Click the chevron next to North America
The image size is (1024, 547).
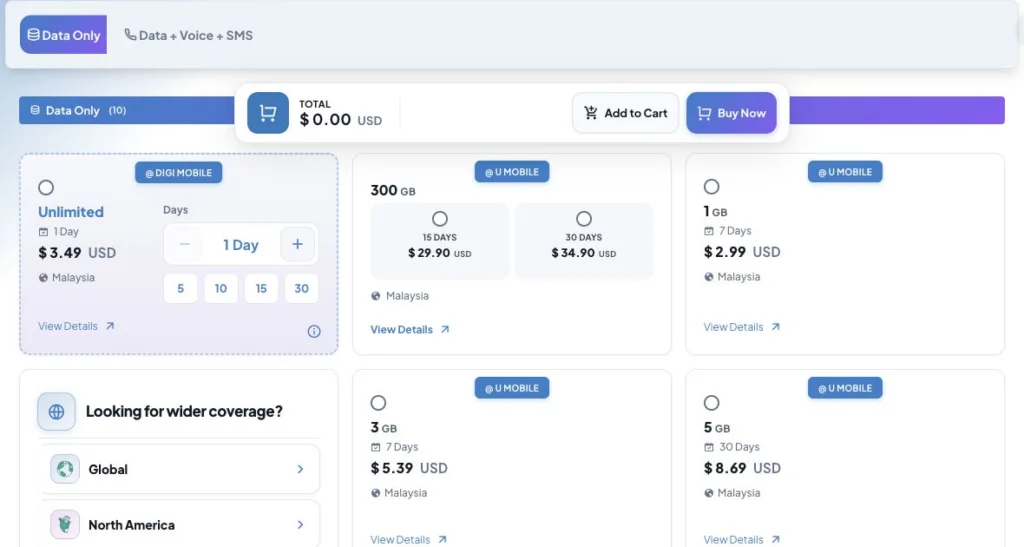[300, 525]
